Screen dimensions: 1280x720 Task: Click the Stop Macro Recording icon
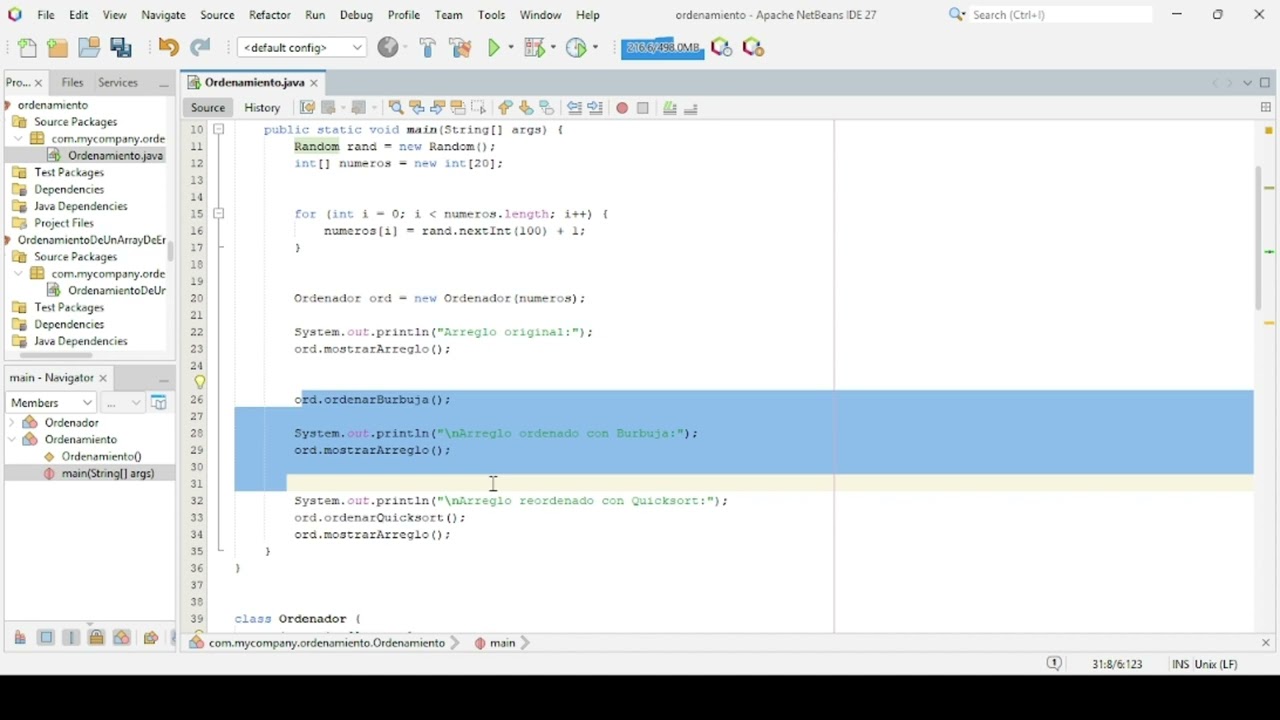(643, 108)
